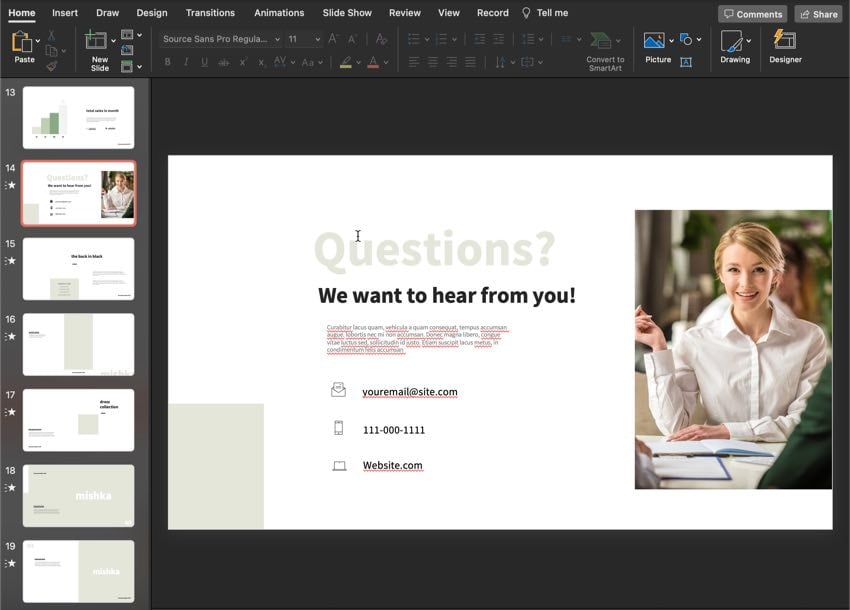This screenshot has width=850, height=610.
Task: Insert a text box from ribbon
Action: (686, 62)
